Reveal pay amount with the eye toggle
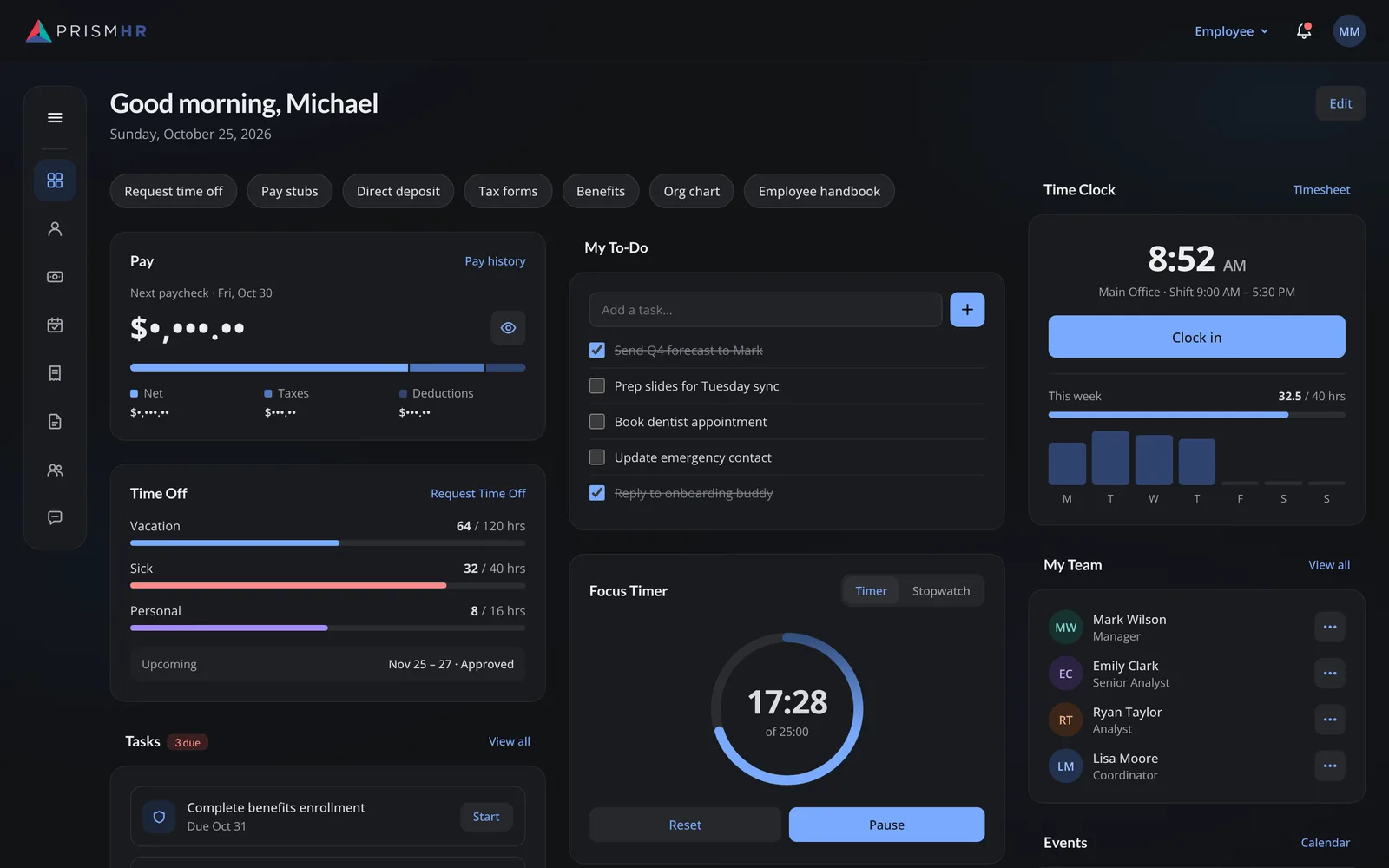 click(x=508, y=328)
